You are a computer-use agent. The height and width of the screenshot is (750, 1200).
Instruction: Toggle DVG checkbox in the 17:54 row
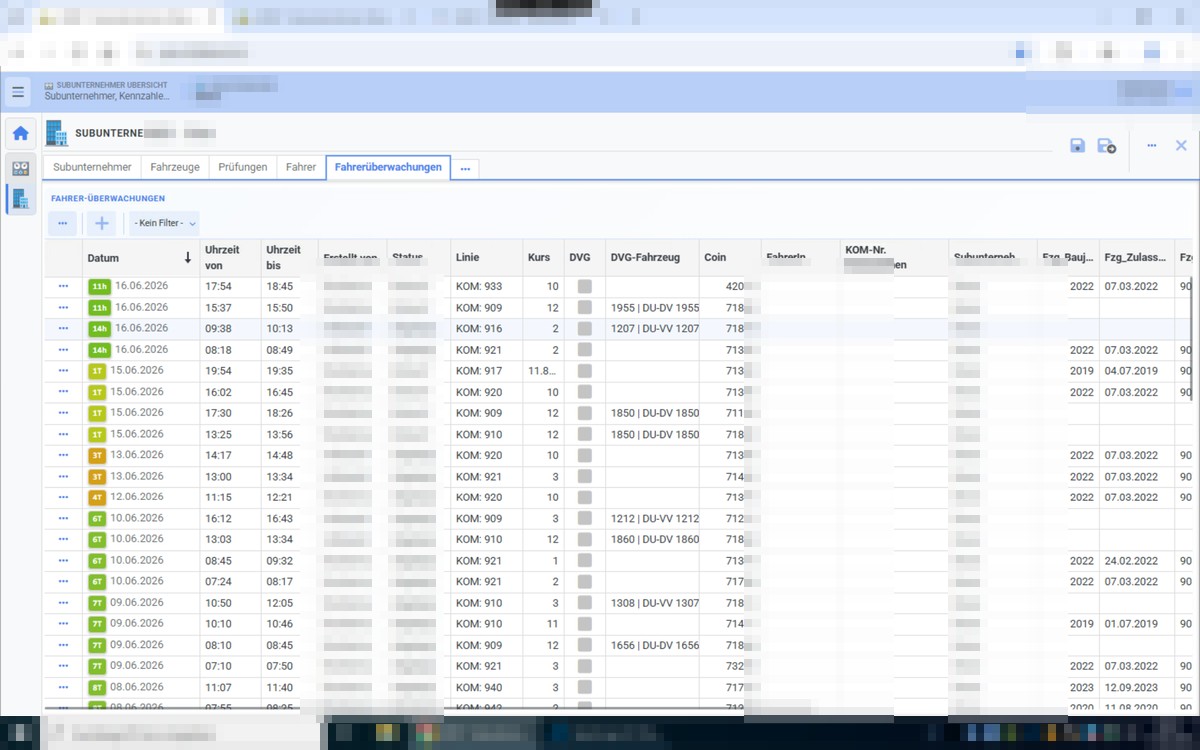coord(585,286)
